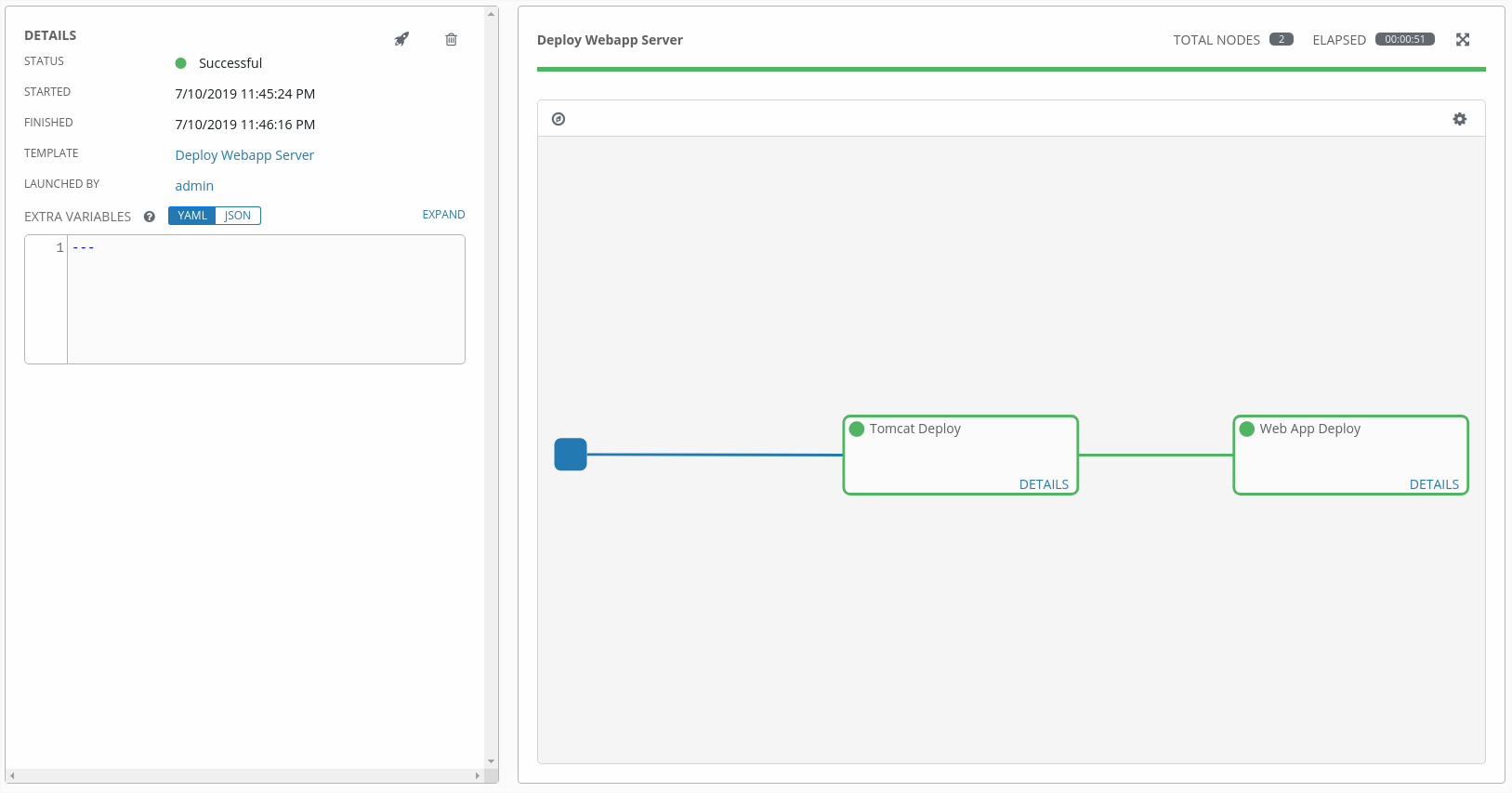Screen dimensions: 1512x793
Task: Click the left arrow of horizontal scrollbar
Action: [12, 775]
